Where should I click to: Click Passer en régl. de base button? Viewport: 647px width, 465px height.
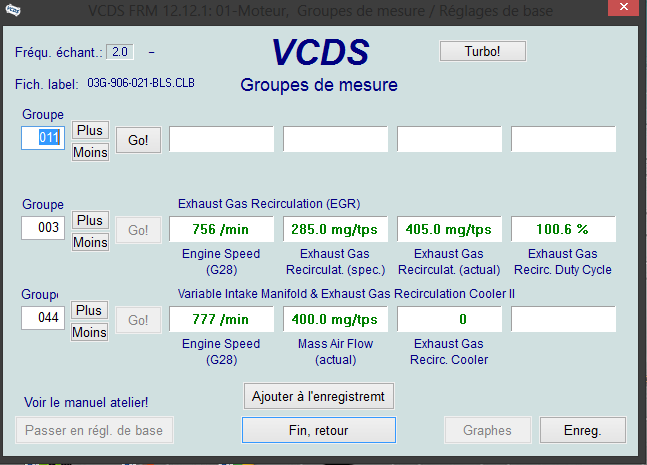pos(94,430)
